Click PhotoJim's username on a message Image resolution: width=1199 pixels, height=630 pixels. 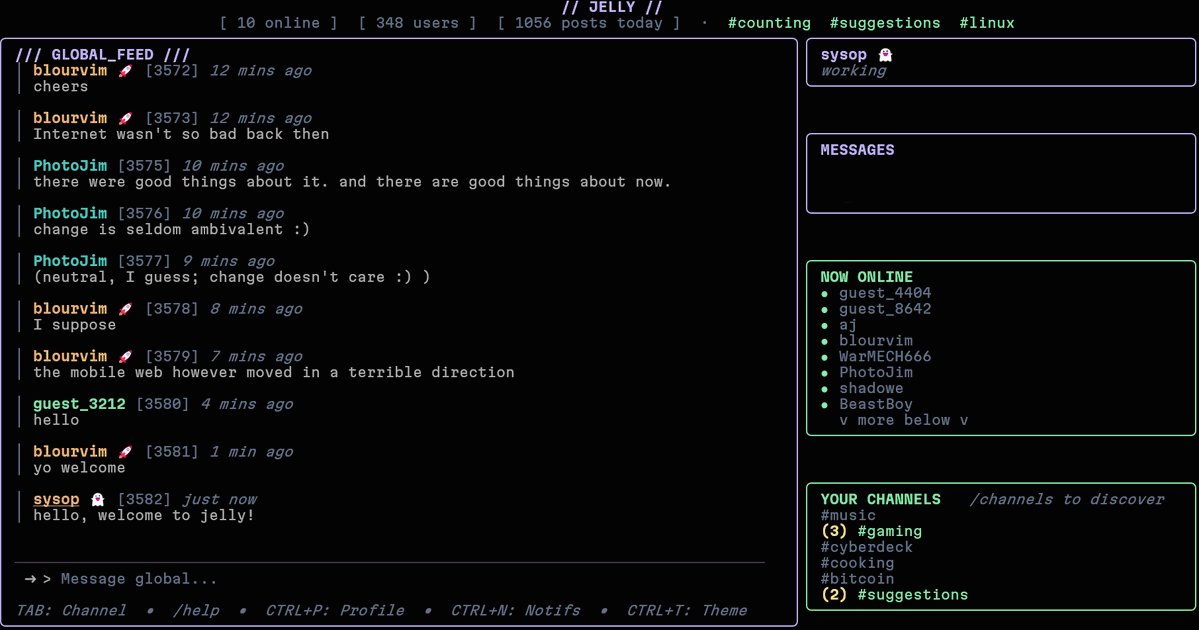(69, 165)
